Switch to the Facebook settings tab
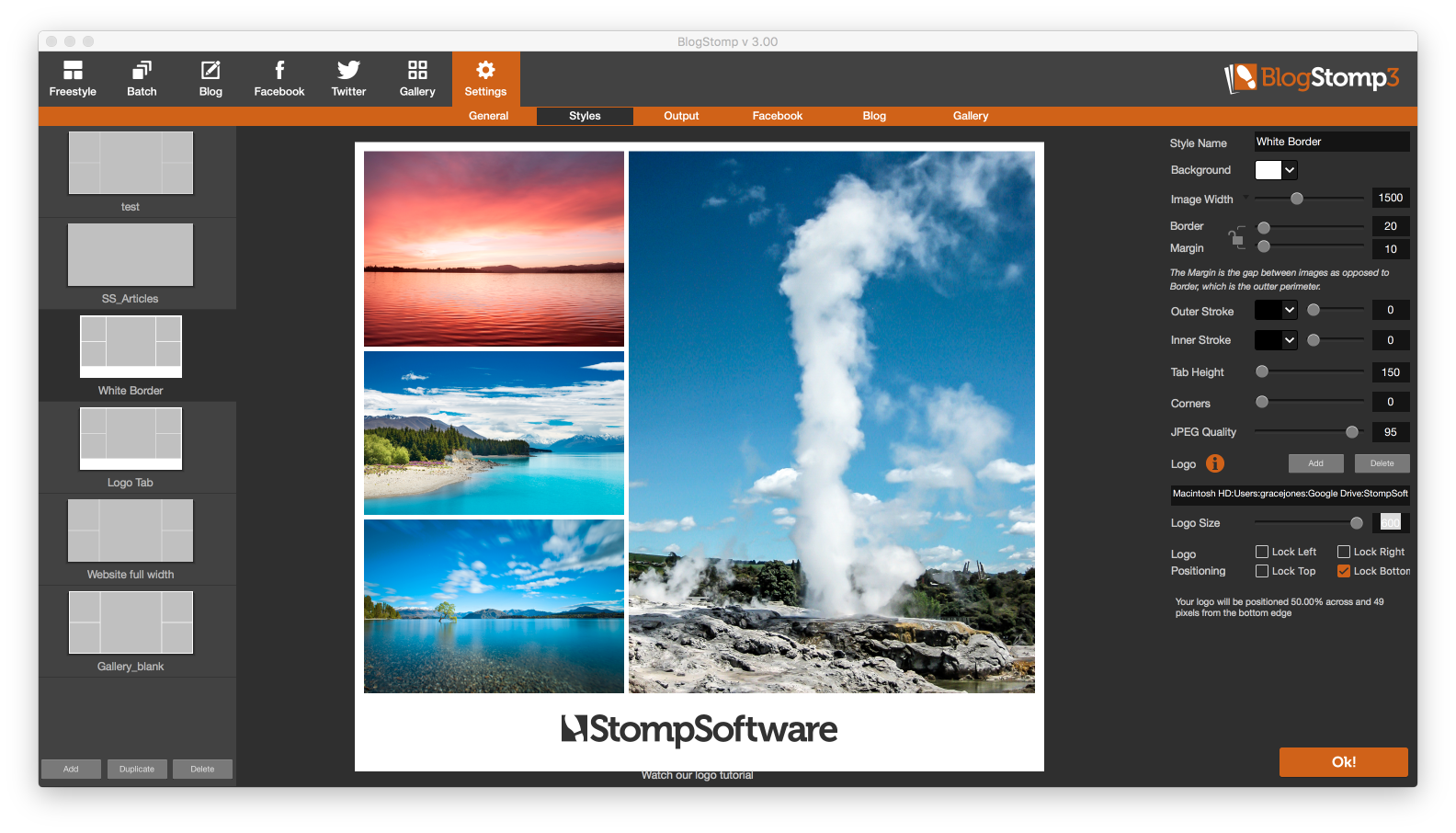1456x833 pixels. (x=778, y=116)
